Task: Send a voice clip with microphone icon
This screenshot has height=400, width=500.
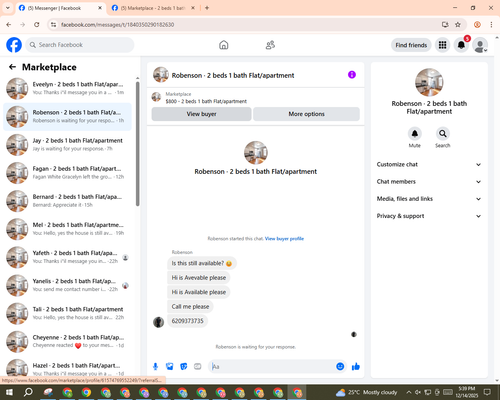Action: (x=155, y=367)
